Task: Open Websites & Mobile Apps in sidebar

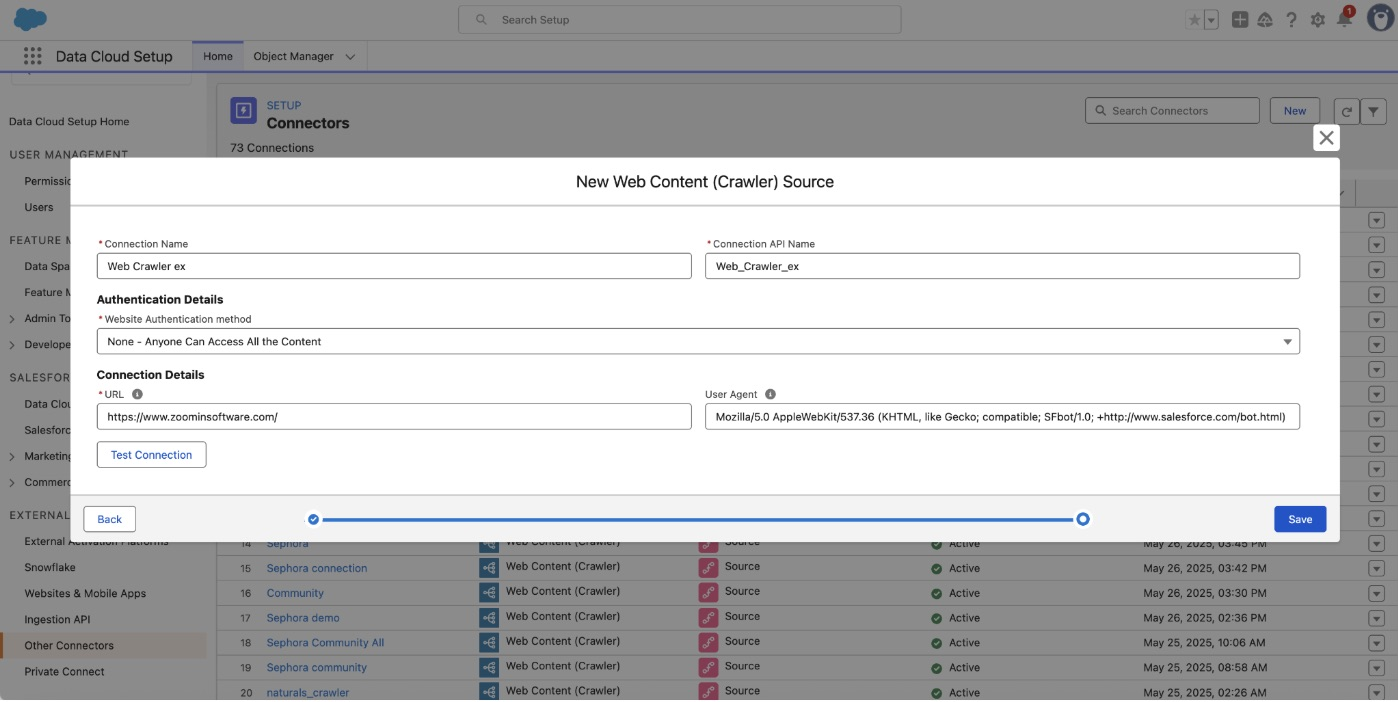Action: pos(85,594)
